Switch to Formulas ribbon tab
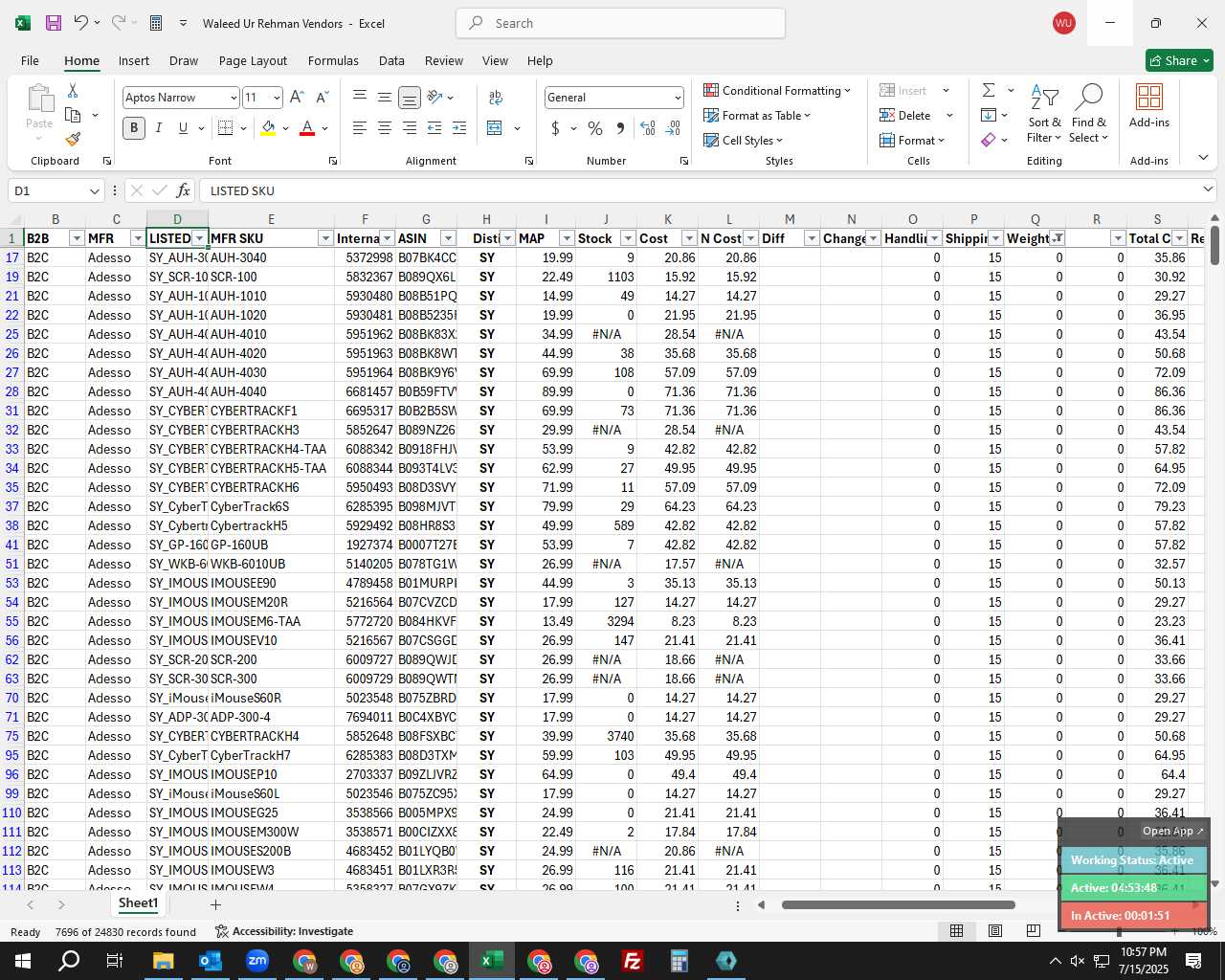1225x980 pixels. pos(333,60)
